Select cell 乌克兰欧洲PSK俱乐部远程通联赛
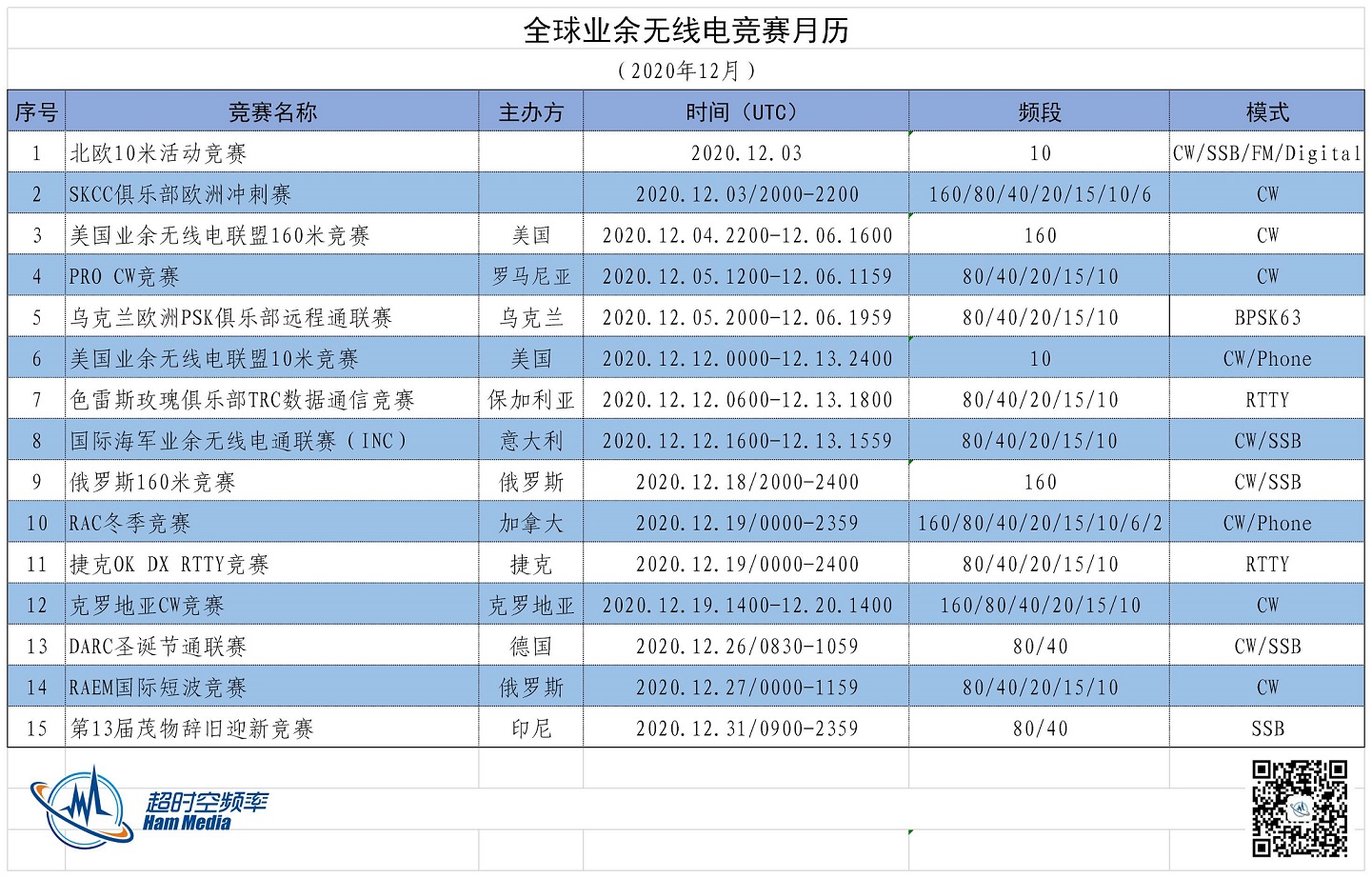The height and width of the screenshot is (878, 1372). [272, 317]
